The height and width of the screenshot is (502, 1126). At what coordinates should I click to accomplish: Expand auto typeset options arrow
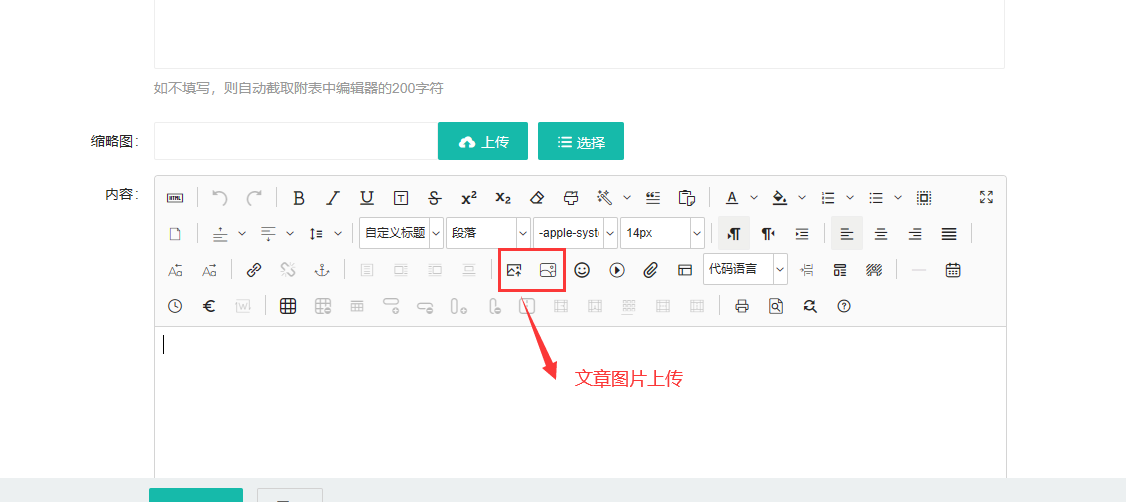pyautogui.click(x=627, y=197)
